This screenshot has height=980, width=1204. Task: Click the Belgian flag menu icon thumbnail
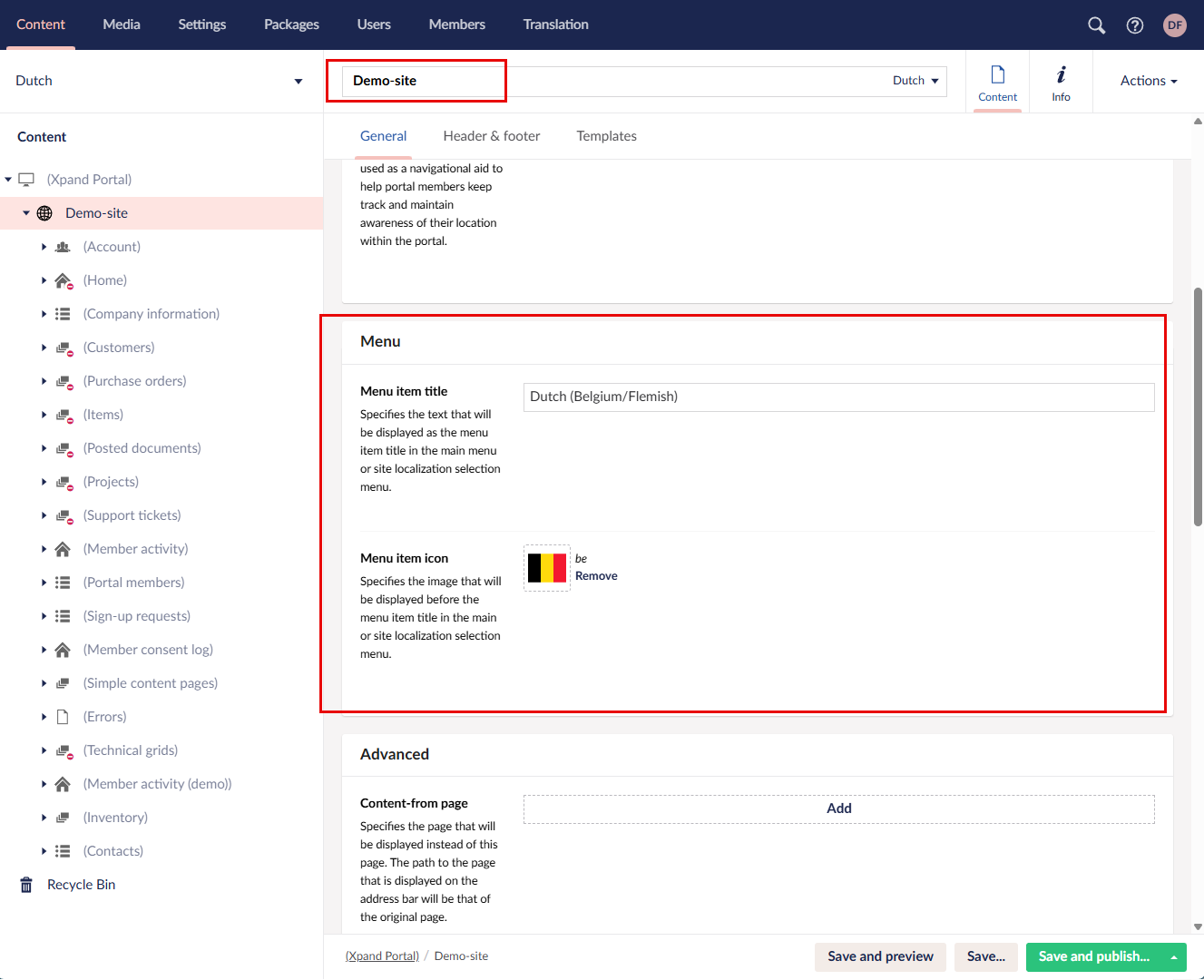547,568
